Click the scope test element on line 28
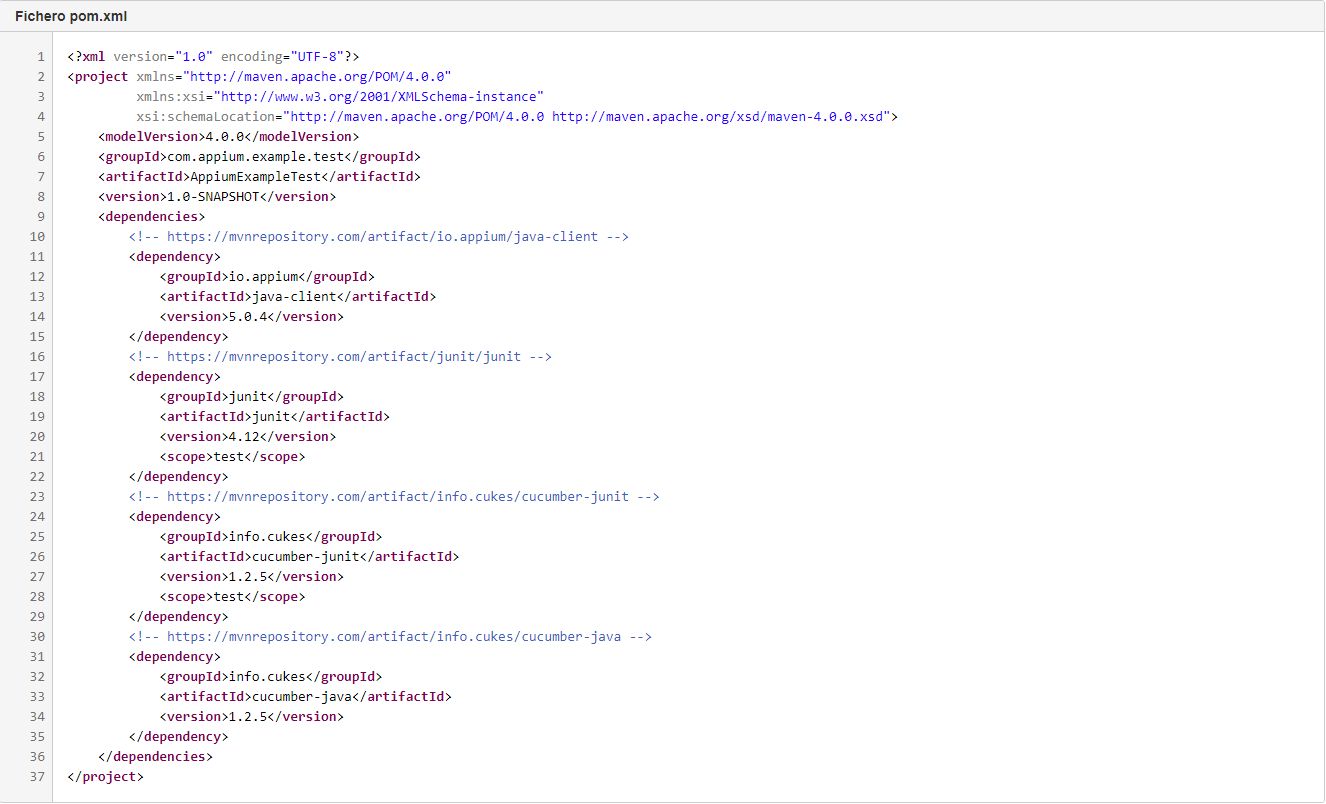The height and width of the screenshot is (804, 1326). click(232, 596)
